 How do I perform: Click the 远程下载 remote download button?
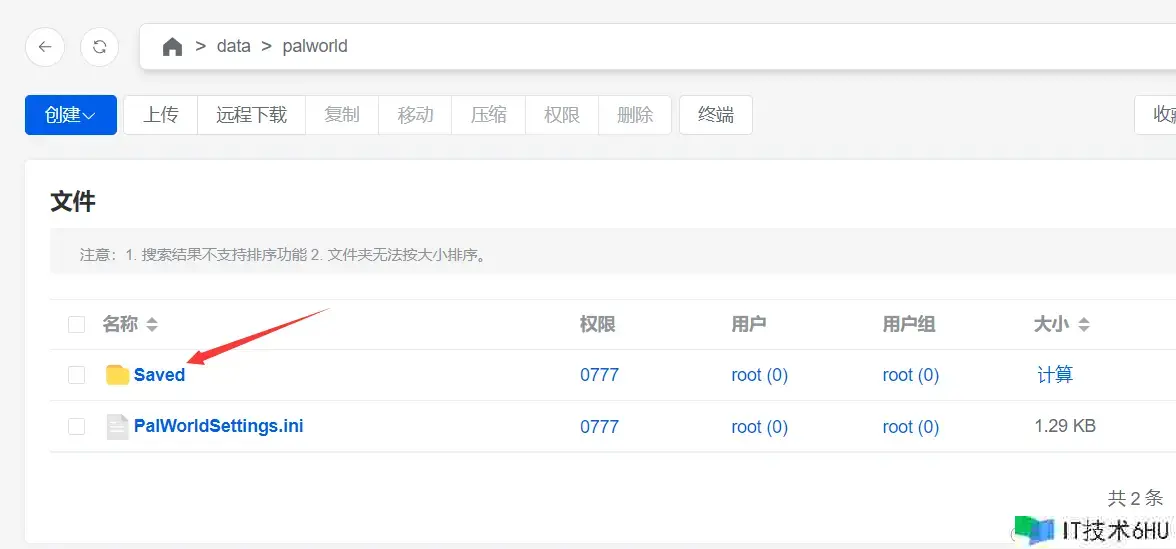coord(251,115)
